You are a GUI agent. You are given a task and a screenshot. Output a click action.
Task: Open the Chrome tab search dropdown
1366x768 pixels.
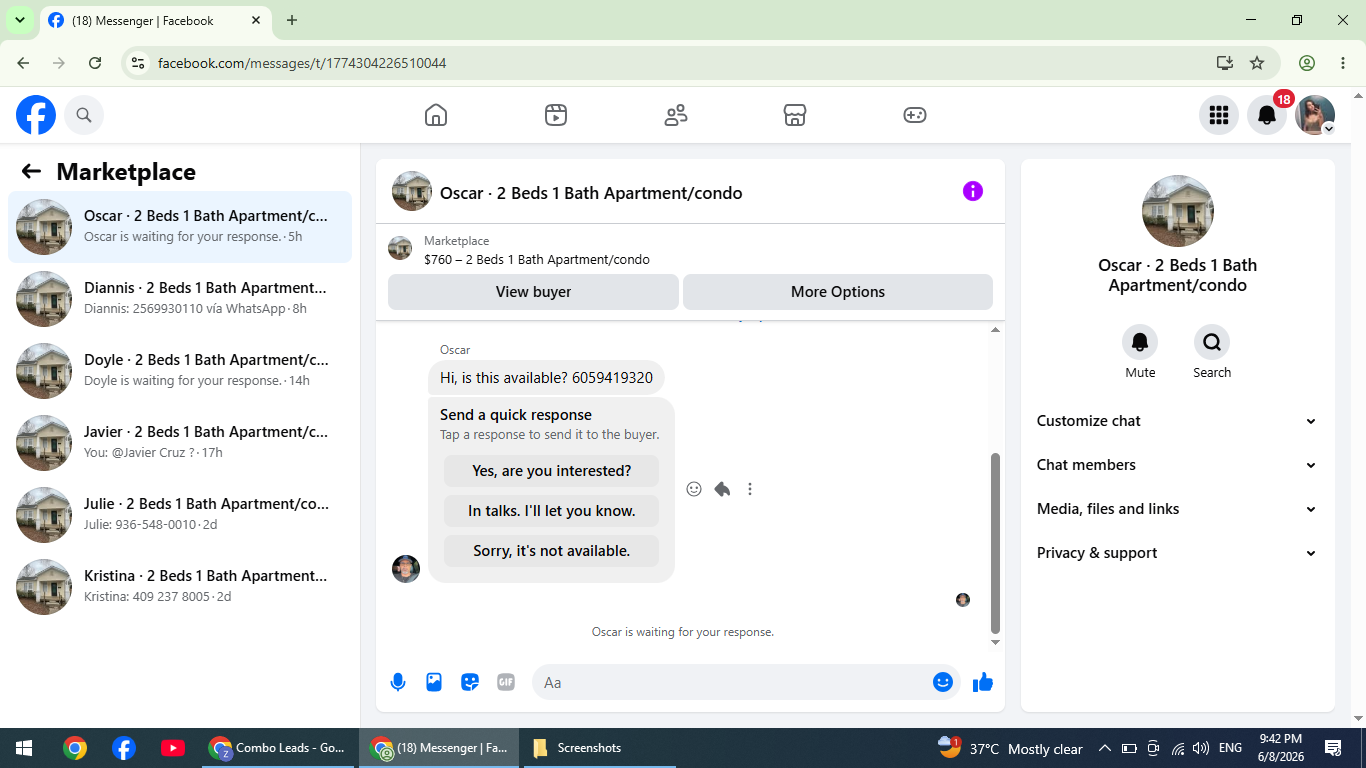click(19, 20)
